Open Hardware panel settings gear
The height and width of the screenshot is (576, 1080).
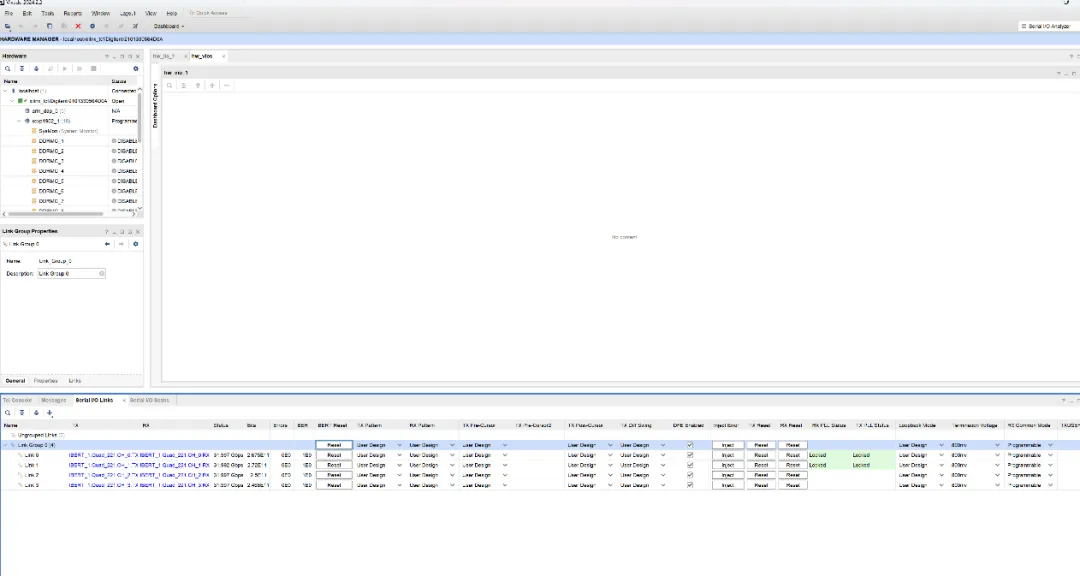136,69
